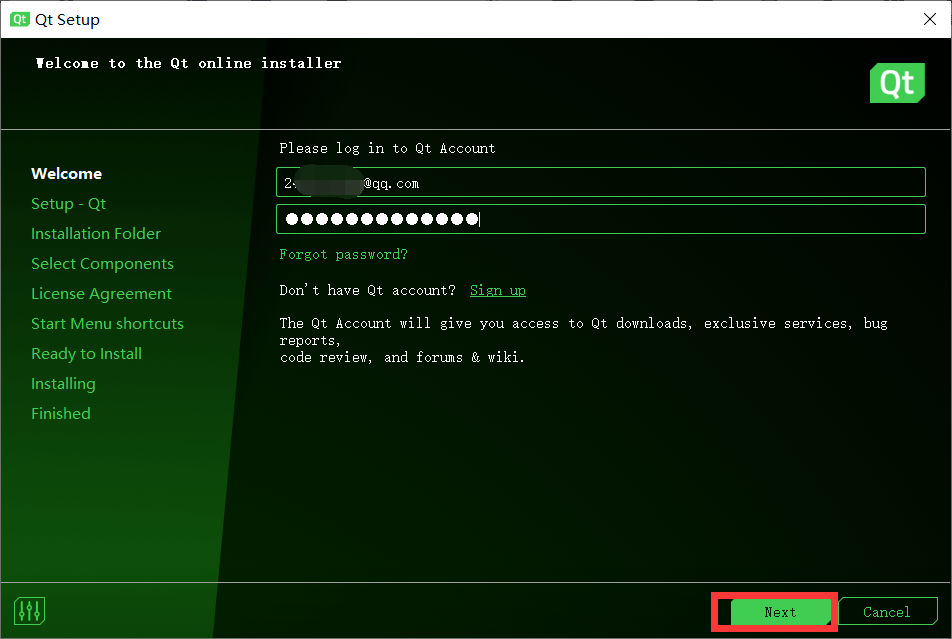
Task: Select the Welcome step in sidebar
Action: (x=66, y=174)
